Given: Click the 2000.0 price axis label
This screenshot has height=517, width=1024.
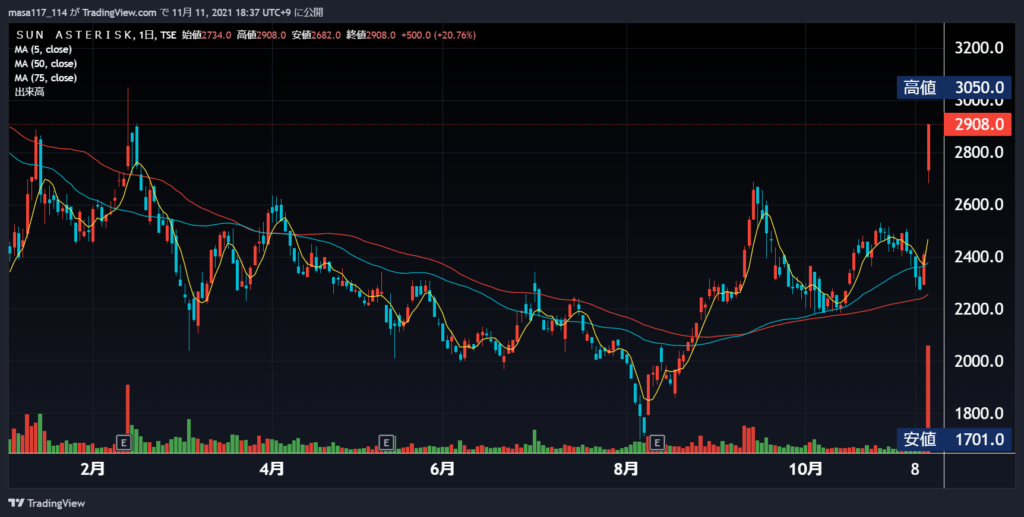Looking at the screenshot, I should 979,361.
